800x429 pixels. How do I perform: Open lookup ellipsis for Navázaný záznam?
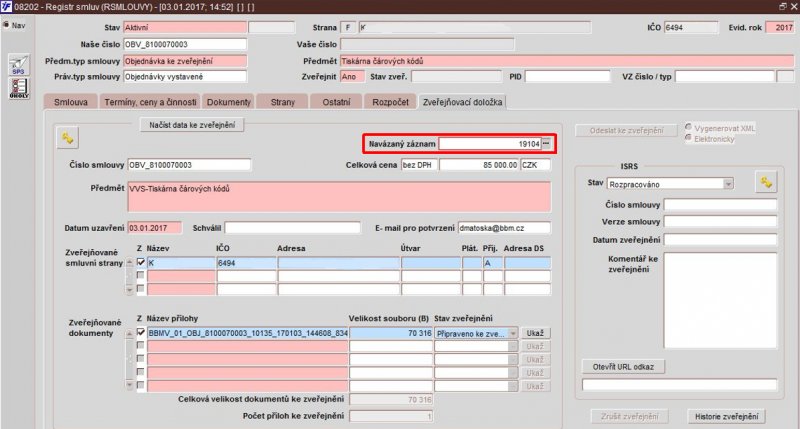546,145
